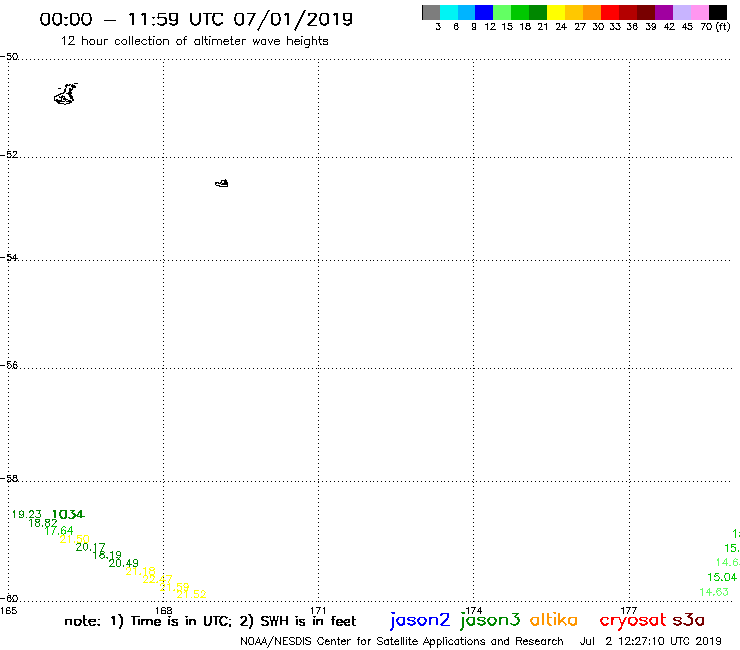
Task: Click the wave height value 19.23
Action: (x=26, y=514)
